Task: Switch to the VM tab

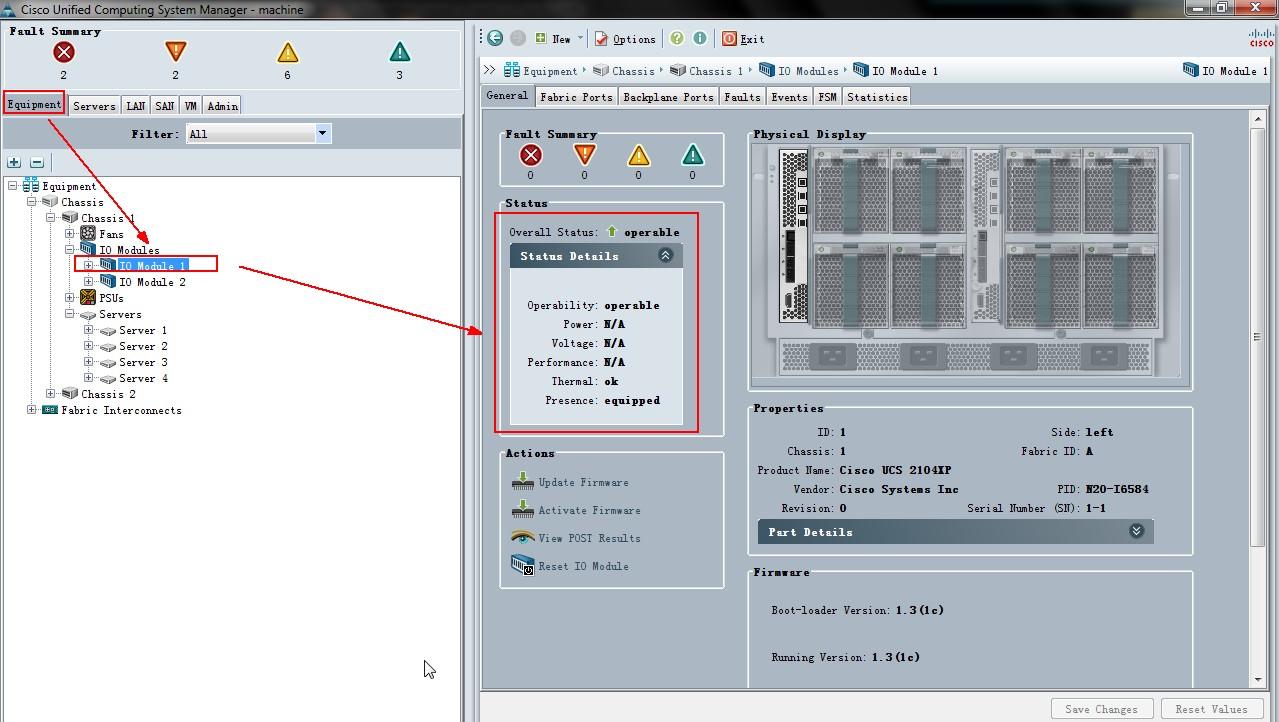Action: pos(191,105)
